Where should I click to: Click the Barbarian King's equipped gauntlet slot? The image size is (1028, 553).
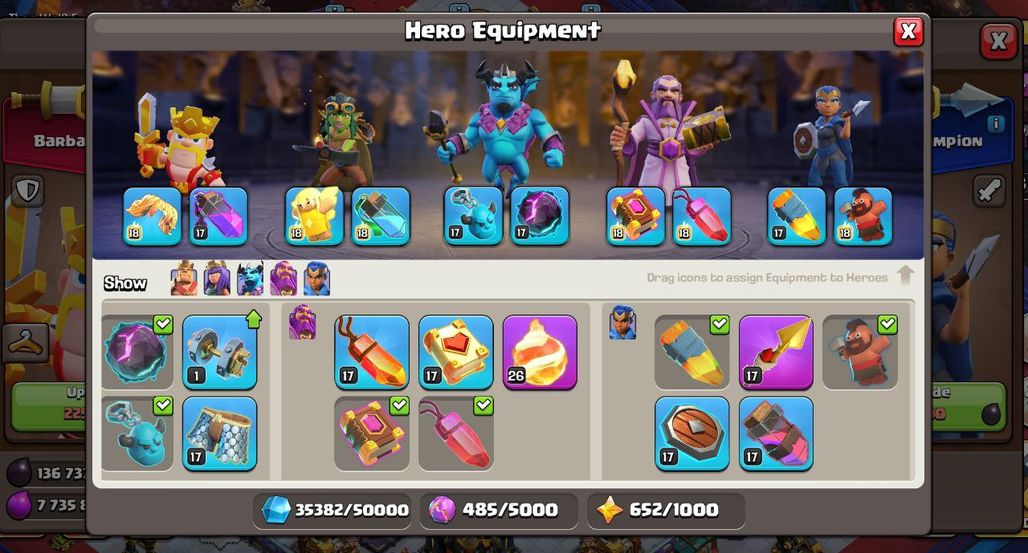point(152,216)
